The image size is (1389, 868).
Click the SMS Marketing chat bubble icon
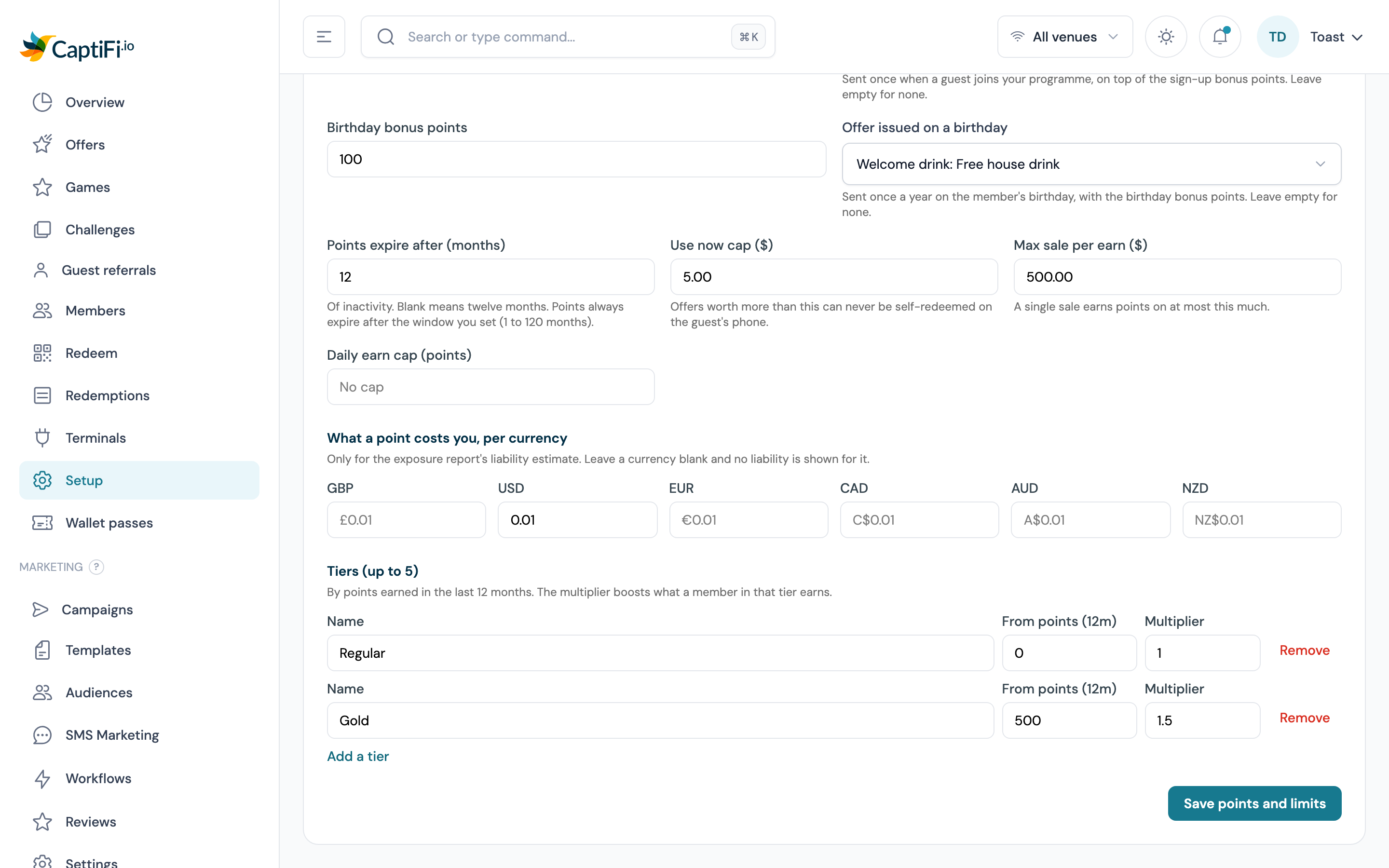(42, 735)
